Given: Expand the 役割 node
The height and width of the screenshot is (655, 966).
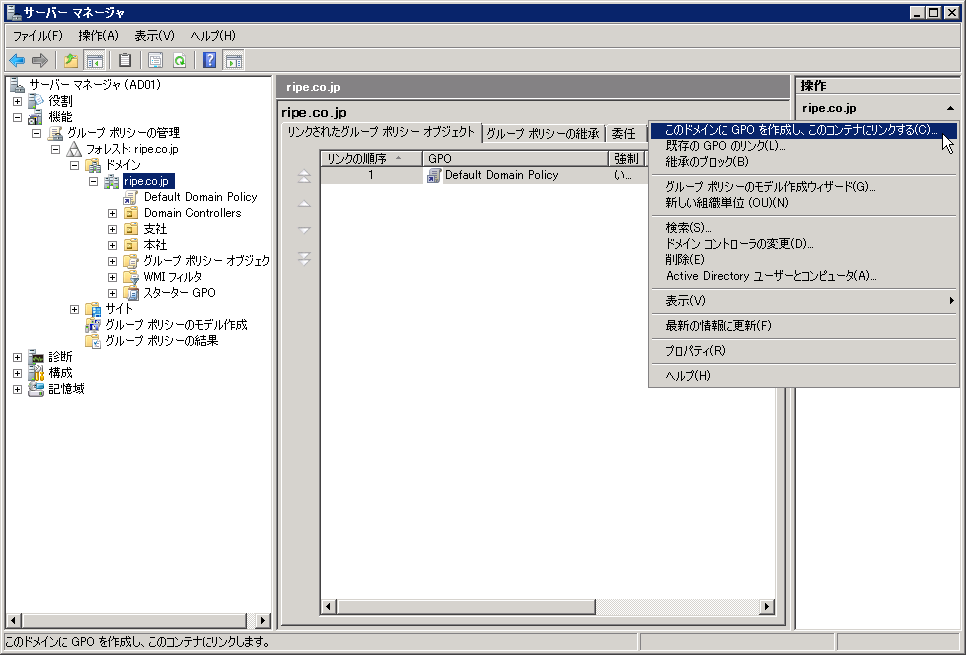Looking at the screenshot, I should (x=17, y=101).
